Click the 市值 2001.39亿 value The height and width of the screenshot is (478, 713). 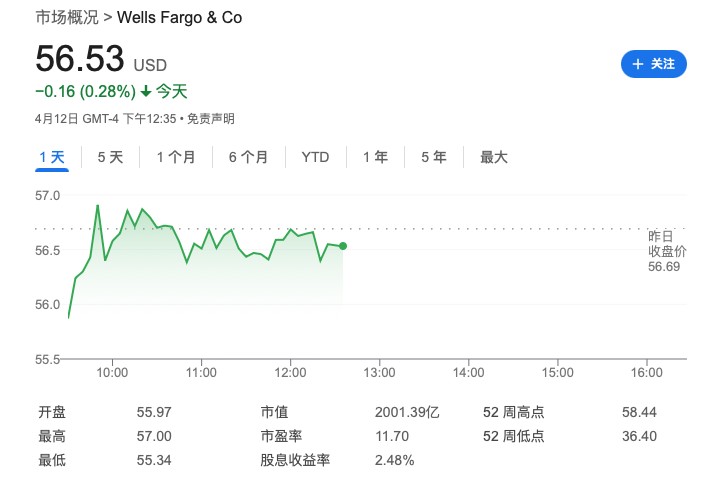[407, 412]
